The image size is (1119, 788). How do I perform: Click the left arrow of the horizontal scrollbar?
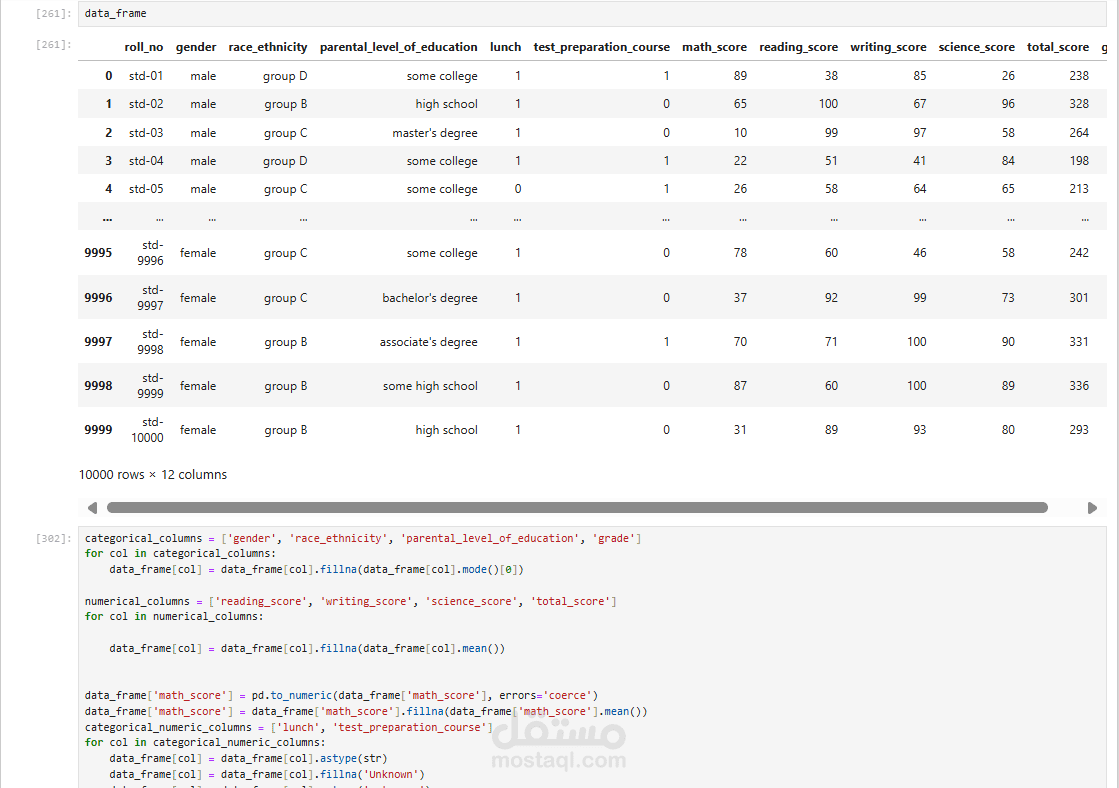(x=93, y=508)
